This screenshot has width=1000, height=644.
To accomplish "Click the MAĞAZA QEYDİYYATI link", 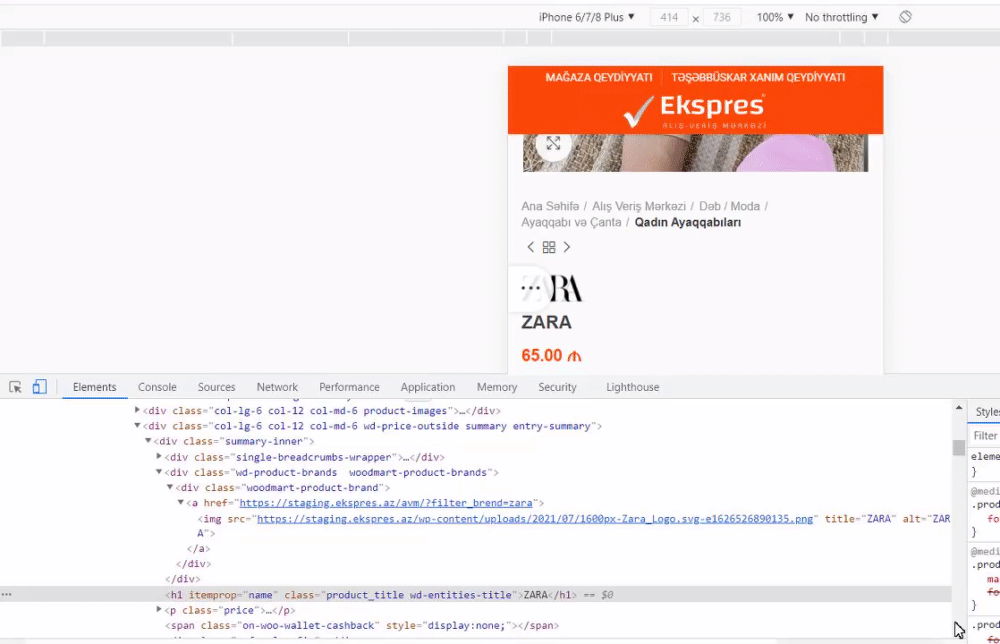I will [x=599, y=77].
